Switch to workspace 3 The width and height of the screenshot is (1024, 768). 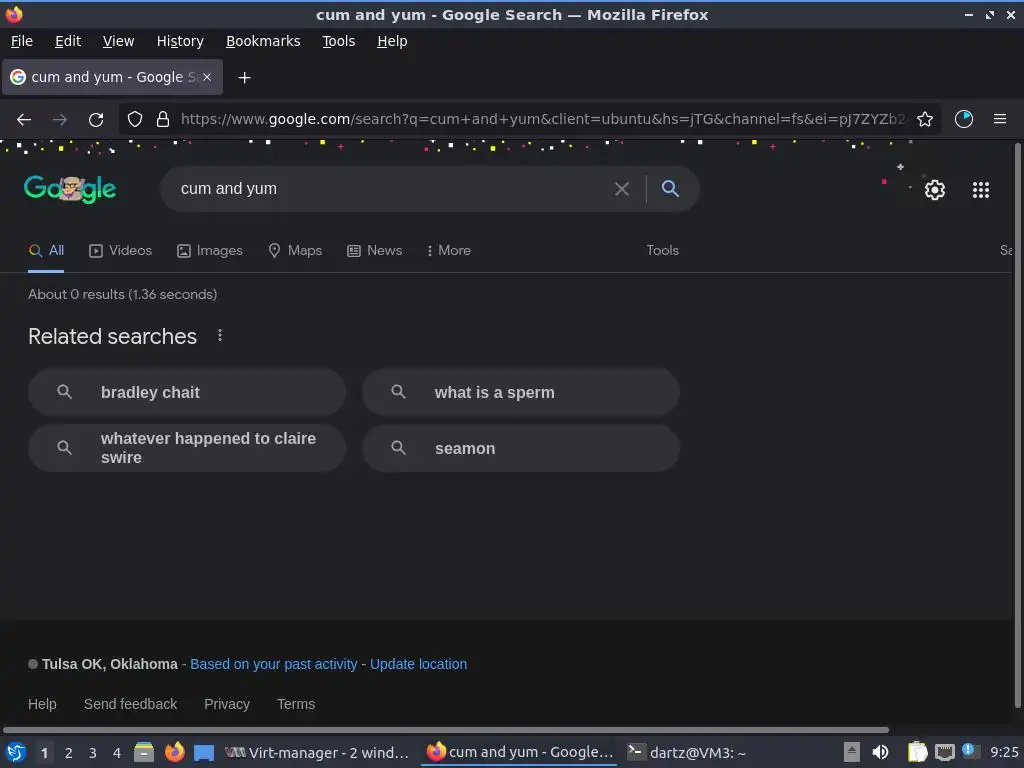(93, 753)
